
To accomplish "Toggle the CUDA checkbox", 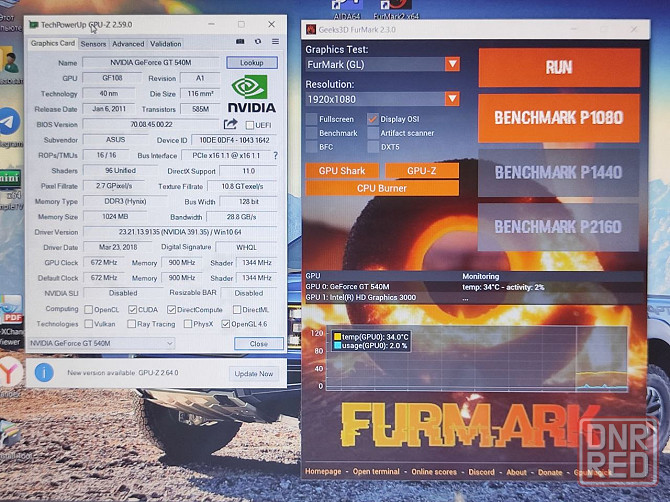I will (132, 309).
